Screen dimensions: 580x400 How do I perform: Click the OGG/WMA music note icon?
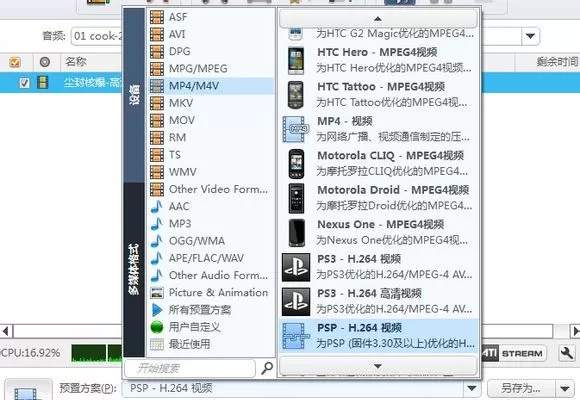(157, 241)
